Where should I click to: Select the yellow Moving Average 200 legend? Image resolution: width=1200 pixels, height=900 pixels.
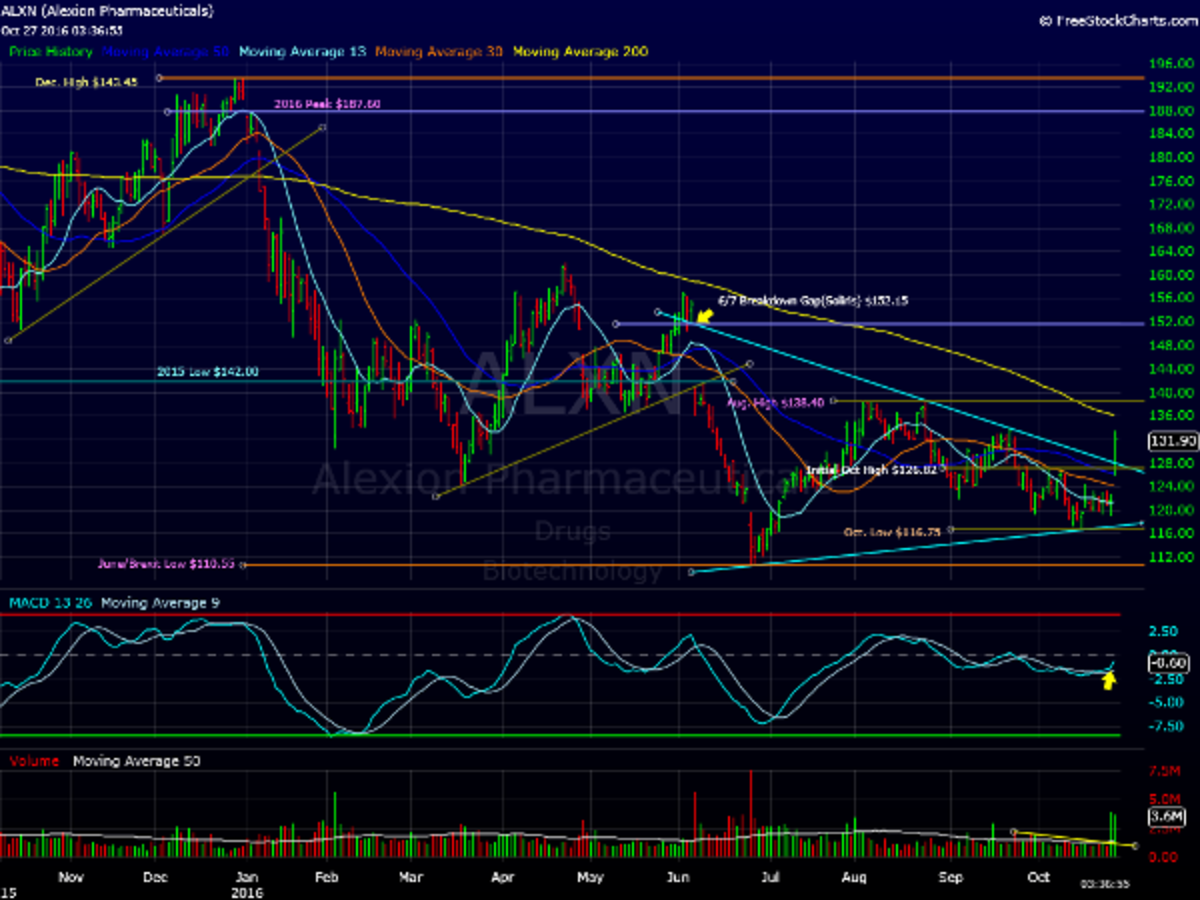click(581, 51)
